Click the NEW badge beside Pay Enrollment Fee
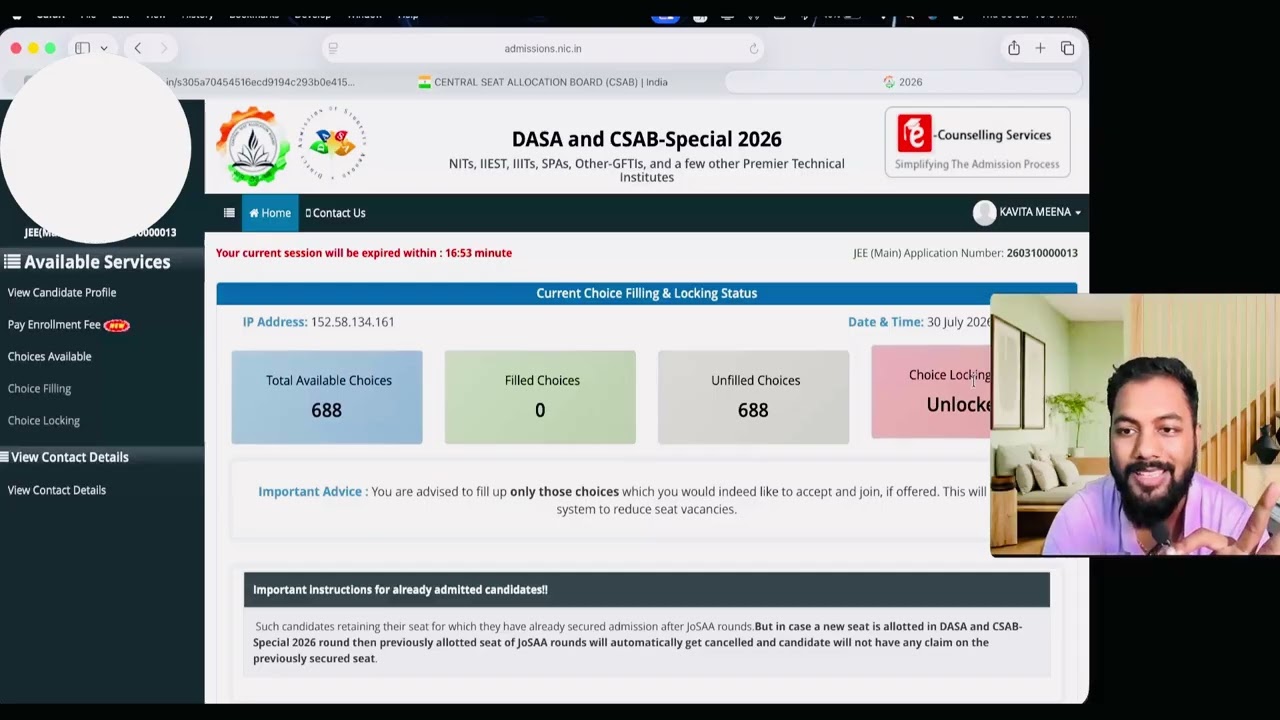The image size is (1280, 720). pos(117,325)
